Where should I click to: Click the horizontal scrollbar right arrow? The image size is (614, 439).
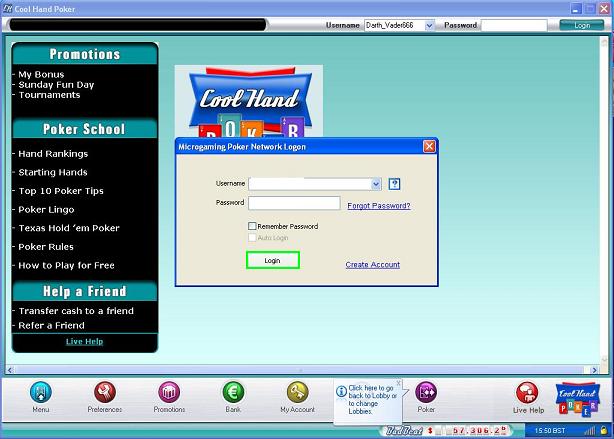click(x=594, y=370)
